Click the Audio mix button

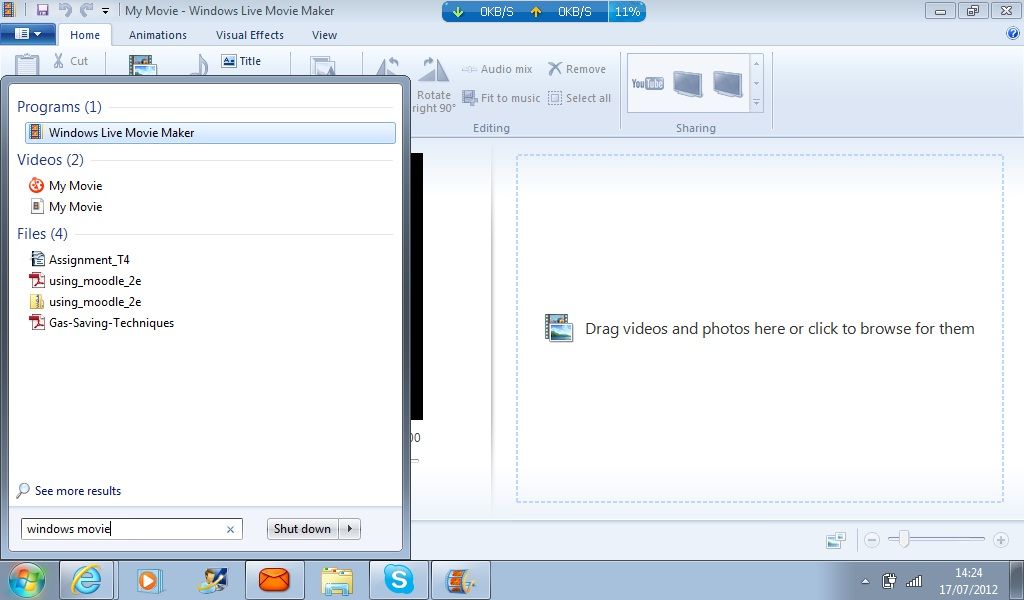[x=497, y=69]
